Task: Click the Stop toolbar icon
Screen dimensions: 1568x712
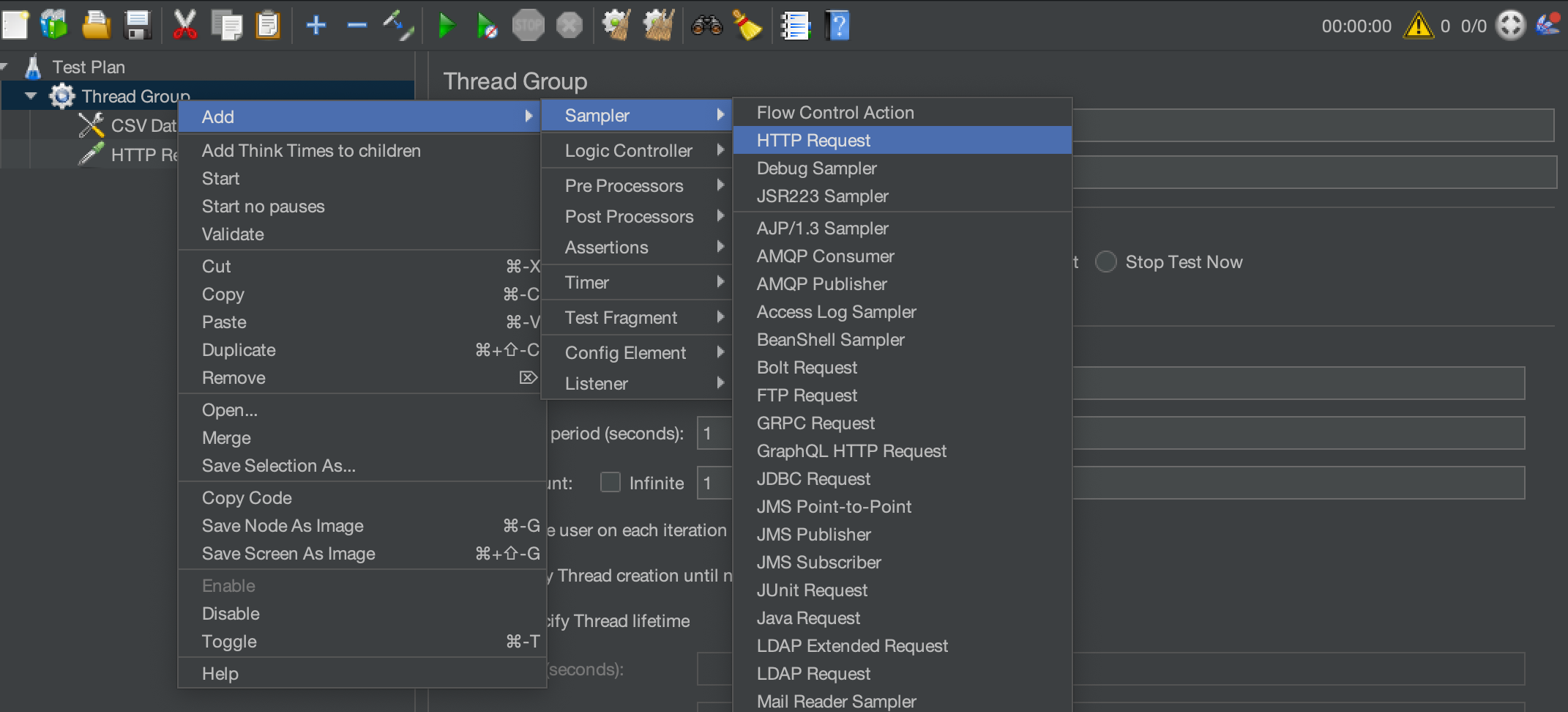Action: pos(528,26)
